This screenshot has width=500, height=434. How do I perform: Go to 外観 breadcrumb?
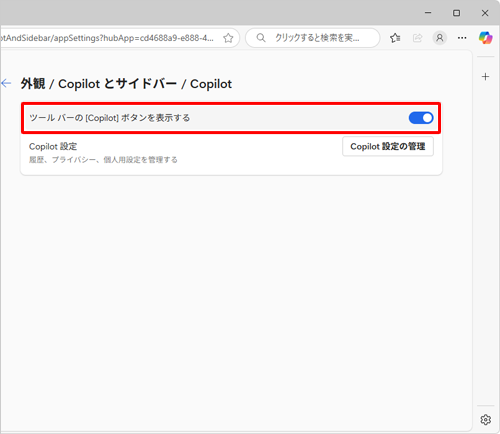pos(33,84)
